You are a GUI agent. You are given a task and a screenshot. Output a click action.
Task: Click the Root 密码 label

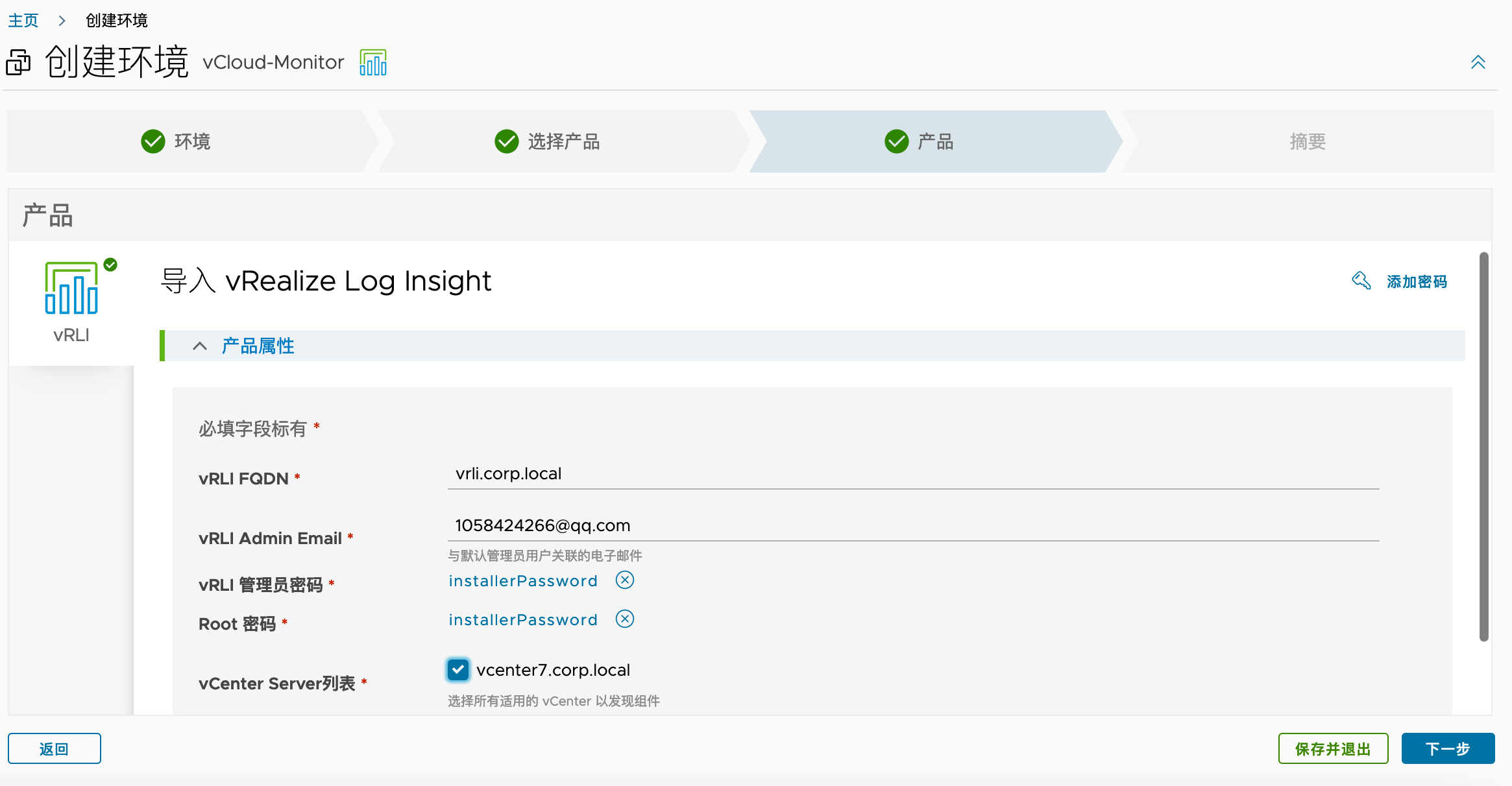[238, 624]
